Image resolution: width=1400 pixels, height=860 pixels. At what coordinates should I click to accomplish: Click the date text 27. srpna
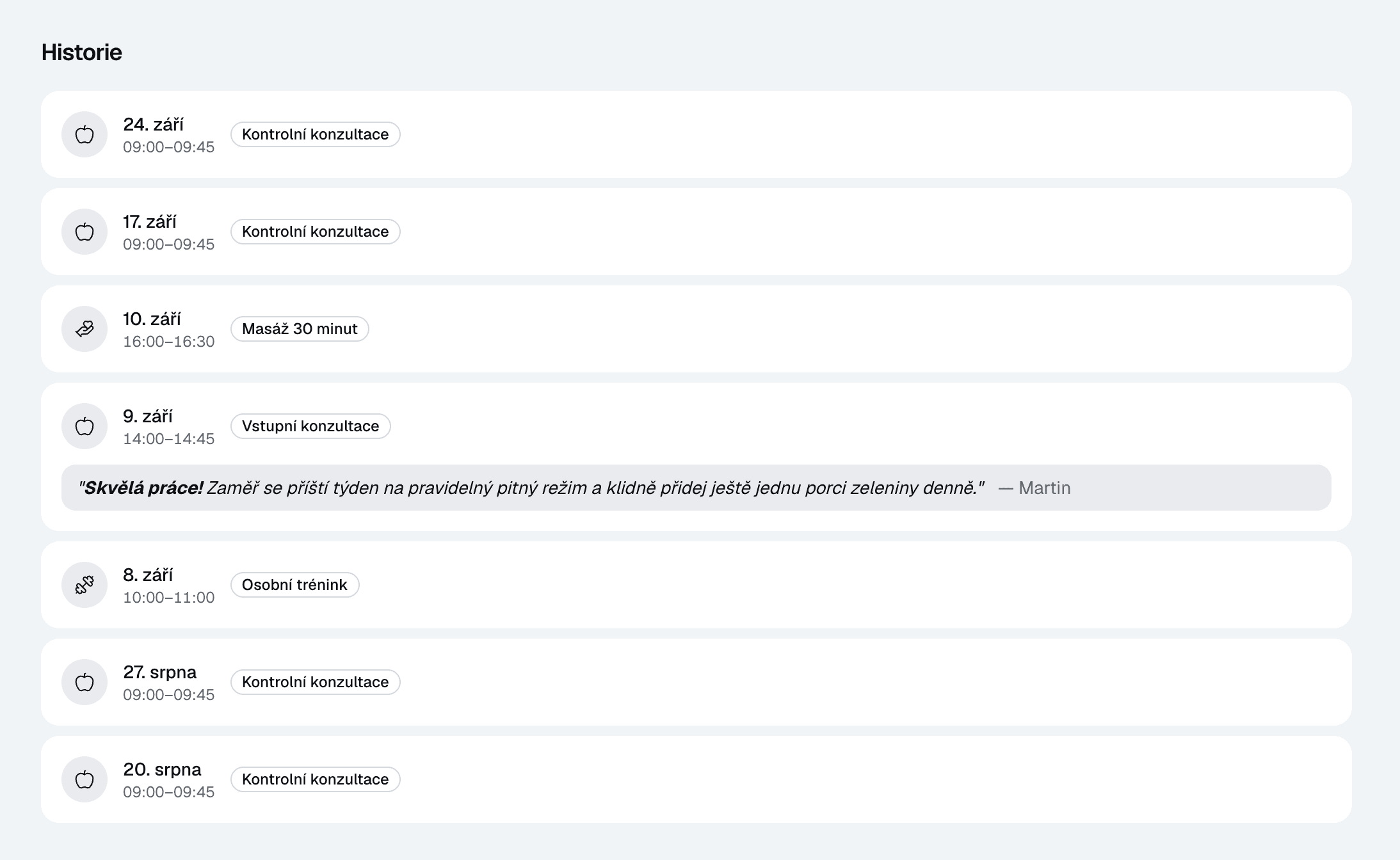point(160,672)
